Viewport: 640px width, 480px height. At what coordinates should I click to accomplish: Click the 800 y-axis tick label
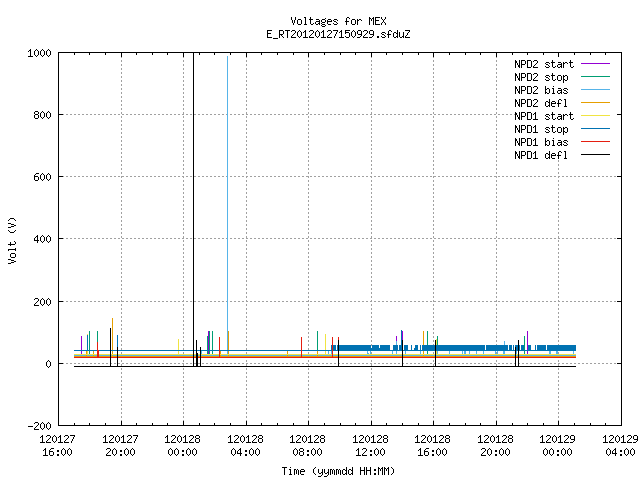[x=42, y=115]
